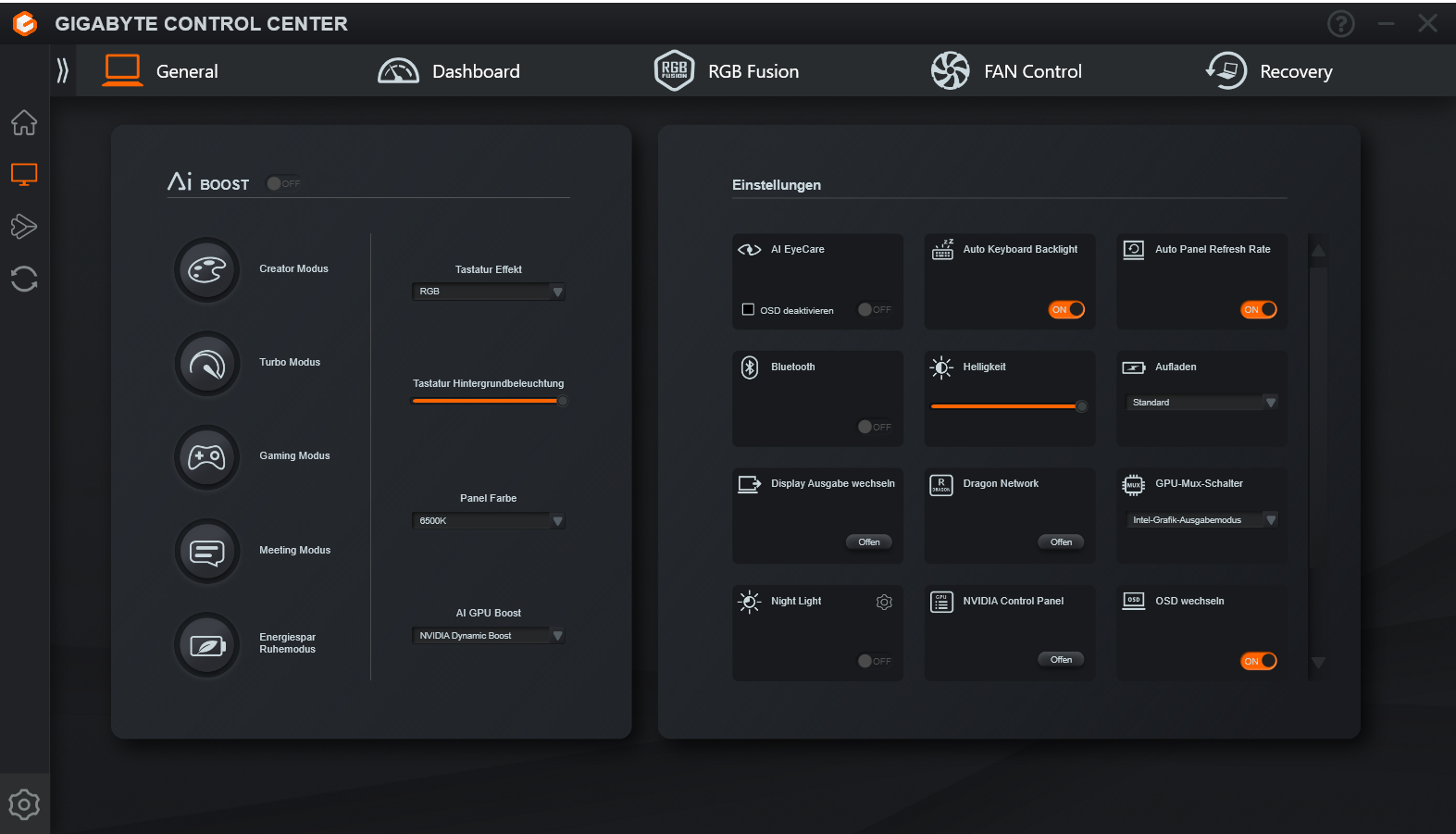The height and width of the screenshot is (834, 1456).
Task: Click the Gaming Modus label
Action: pyautogui.click(x=294, y=455)
